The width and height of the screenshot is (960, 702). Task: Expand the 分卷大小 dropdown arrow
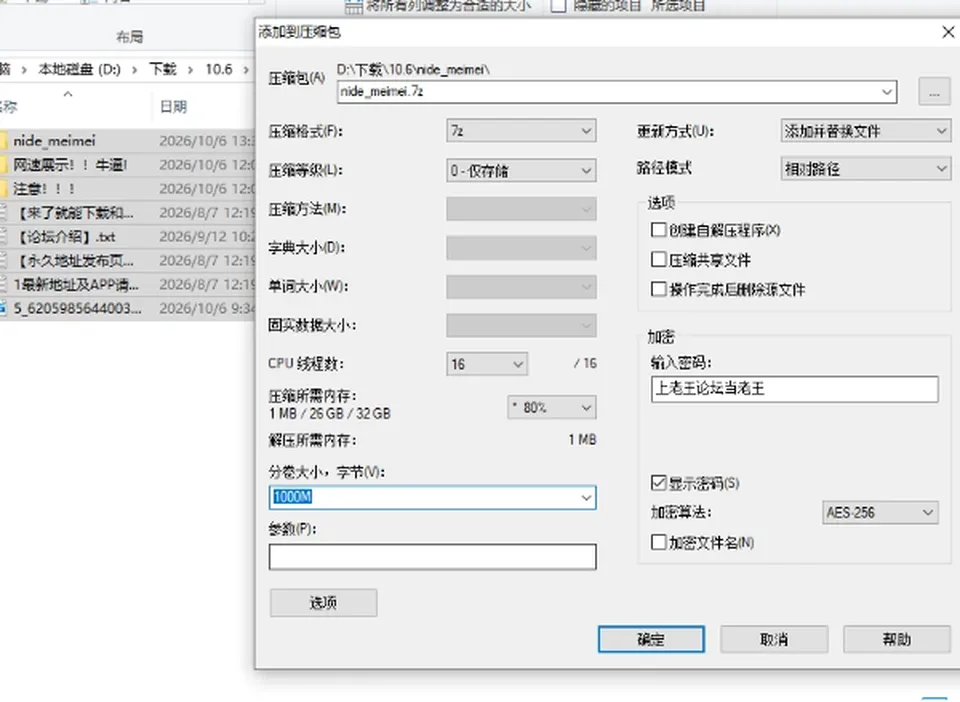586,498
